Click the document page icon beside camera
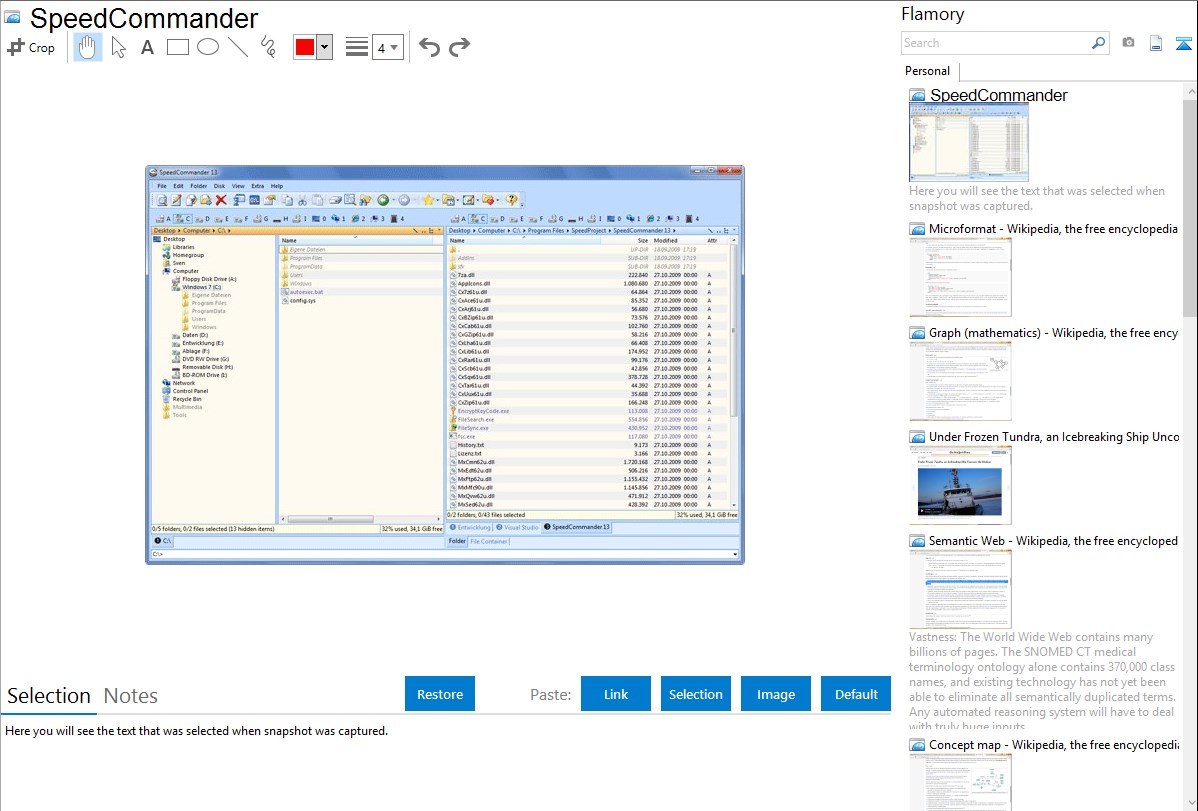The width and height of the screenshot is (1198, 811). point(1156,43)
